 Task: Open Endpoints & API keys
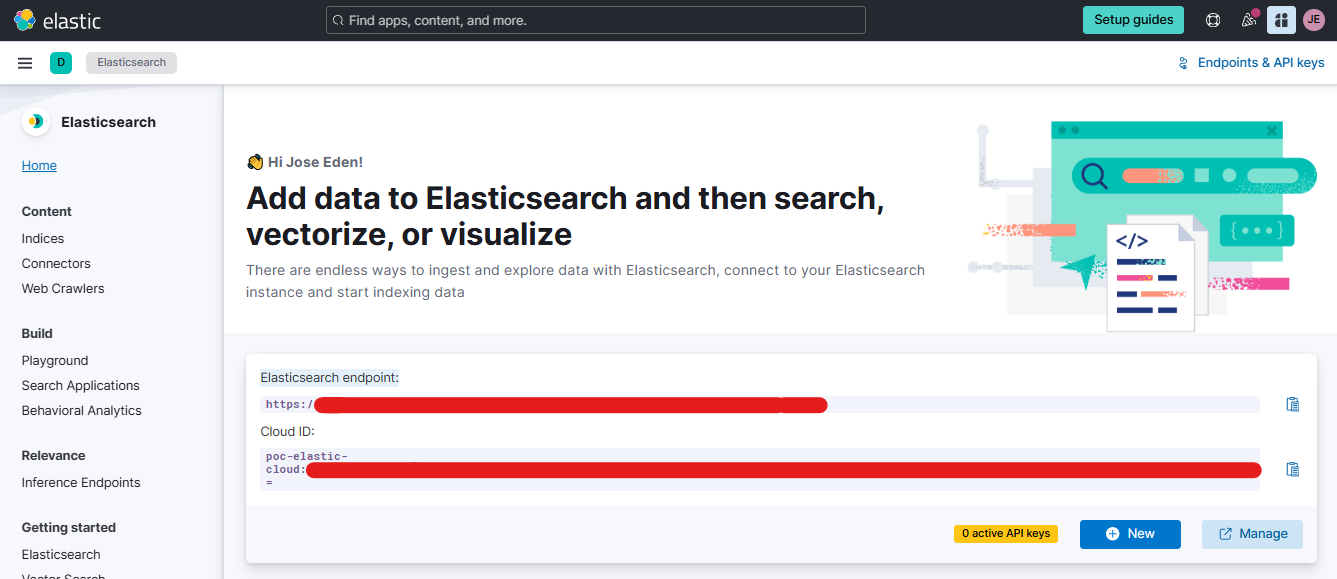(x=1251, y=63)
